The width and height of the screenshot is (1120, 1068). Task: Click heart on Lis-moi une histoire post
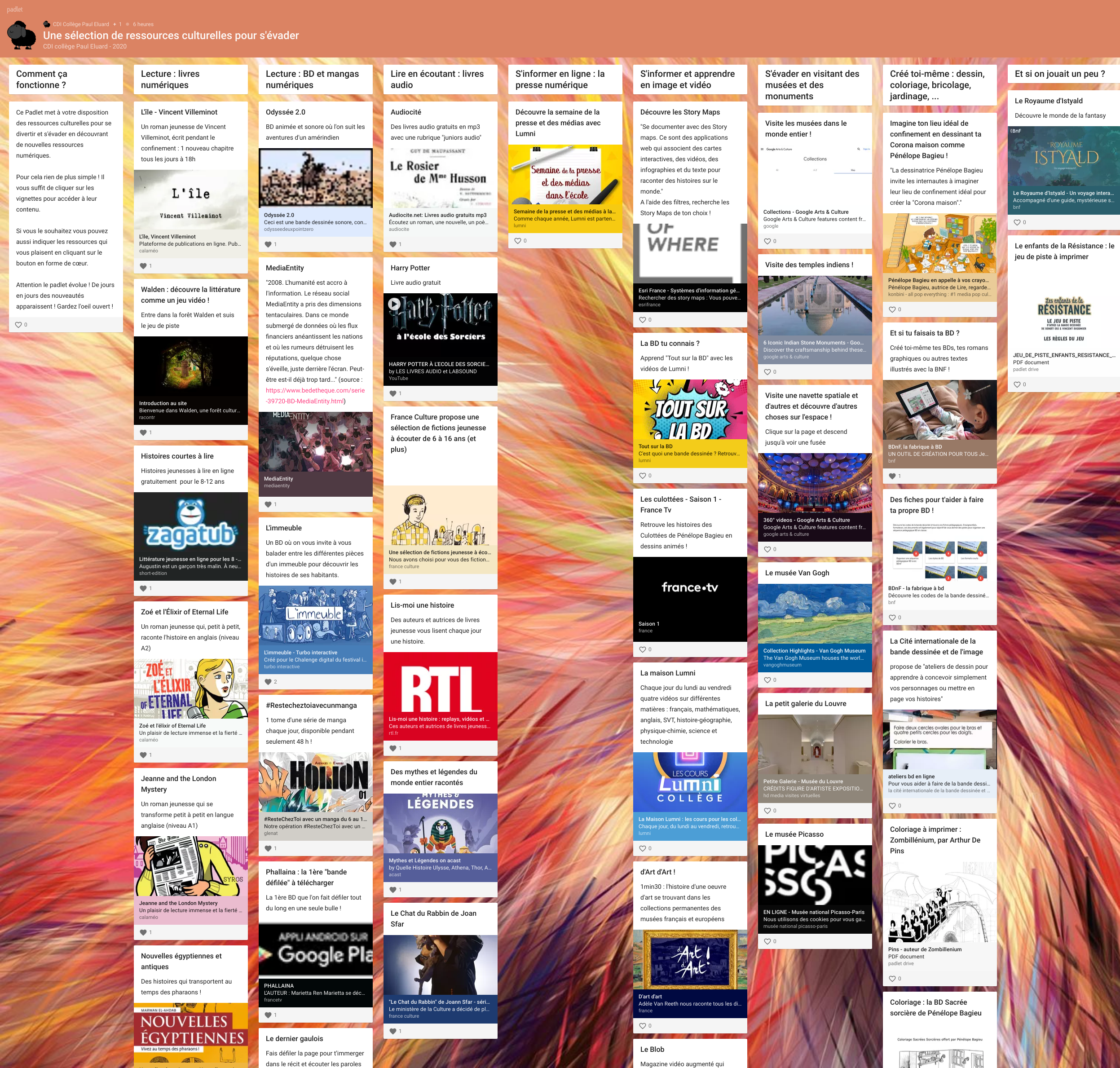tap(392, 748)
